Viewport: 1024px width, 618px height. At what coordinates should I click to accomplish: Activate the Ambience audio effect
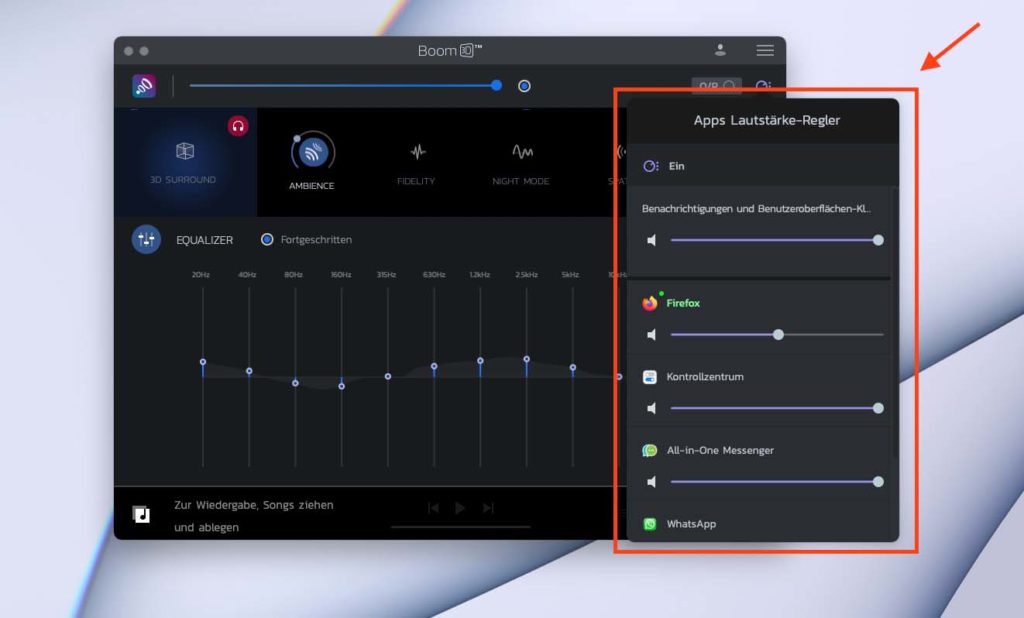pyautogui.click(x=311, y=155)
